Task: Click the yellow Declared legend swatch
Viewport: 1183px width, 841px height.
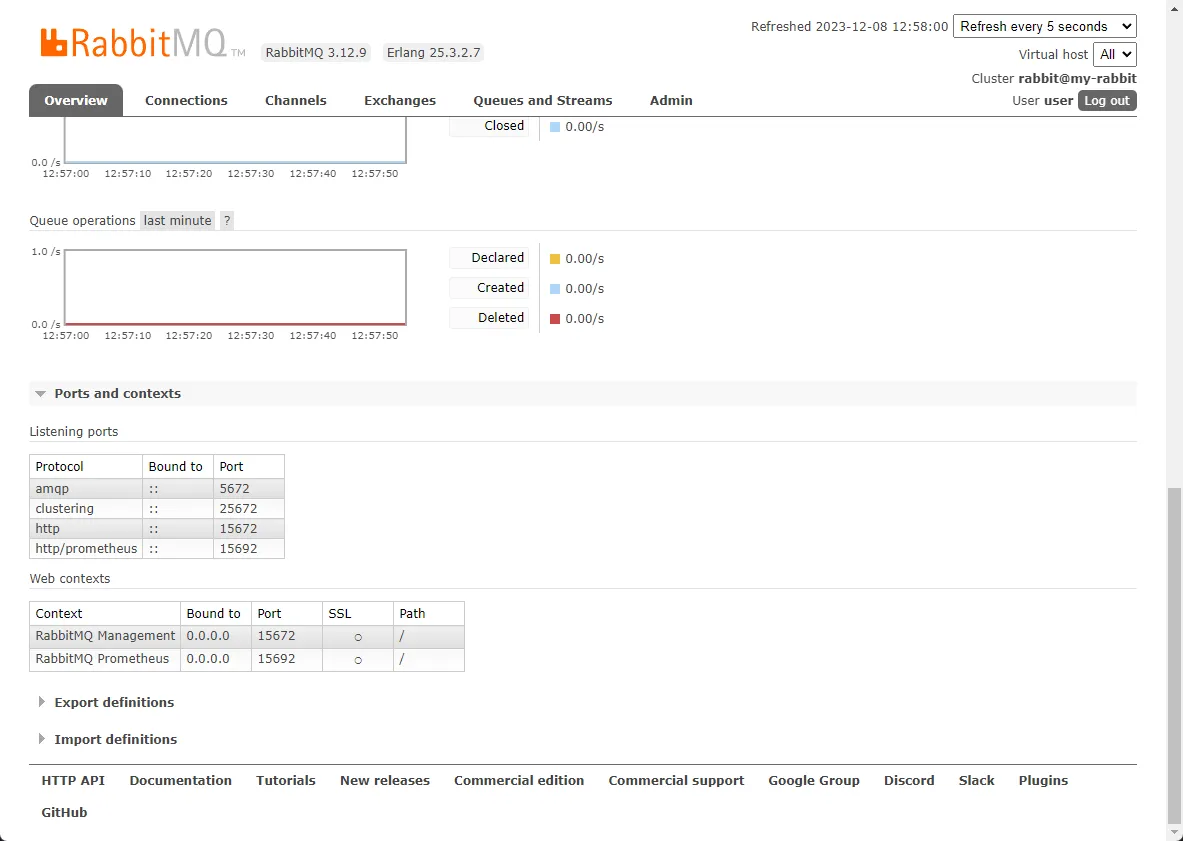Action: 555,259
